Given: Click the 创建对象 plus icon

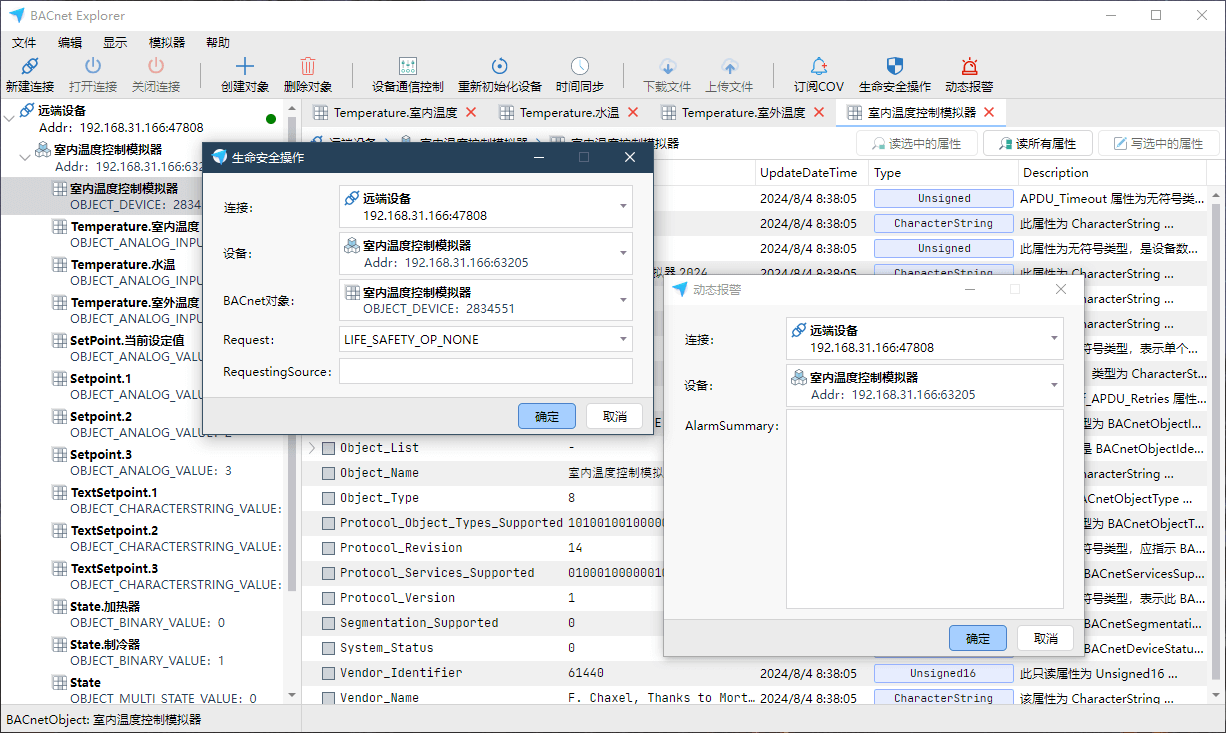Looking at the screenshot, I should tap(244, 68).
